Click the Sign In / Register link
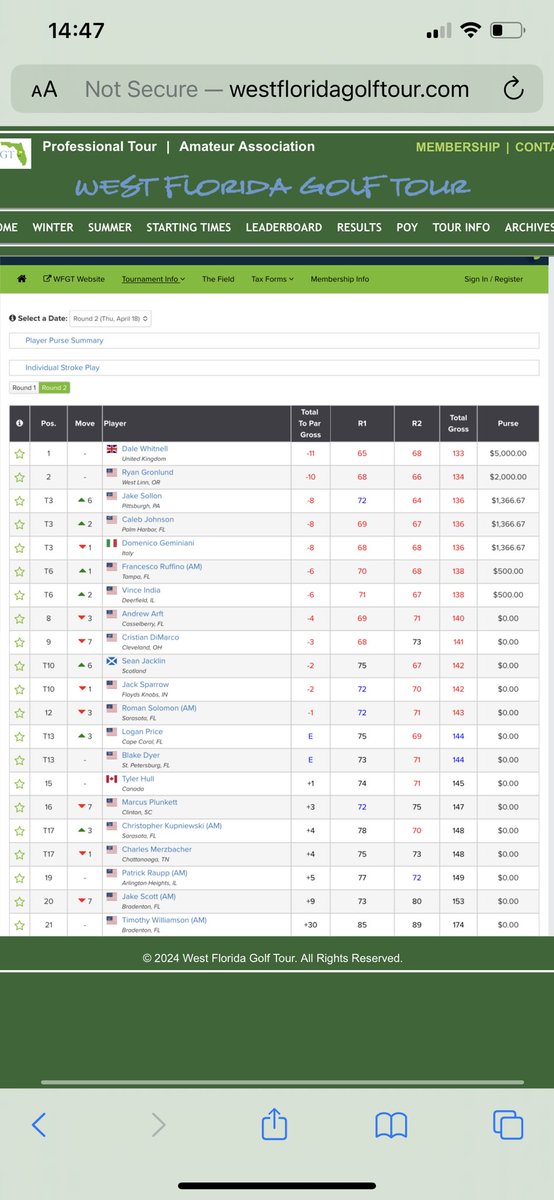 (493, 279)
